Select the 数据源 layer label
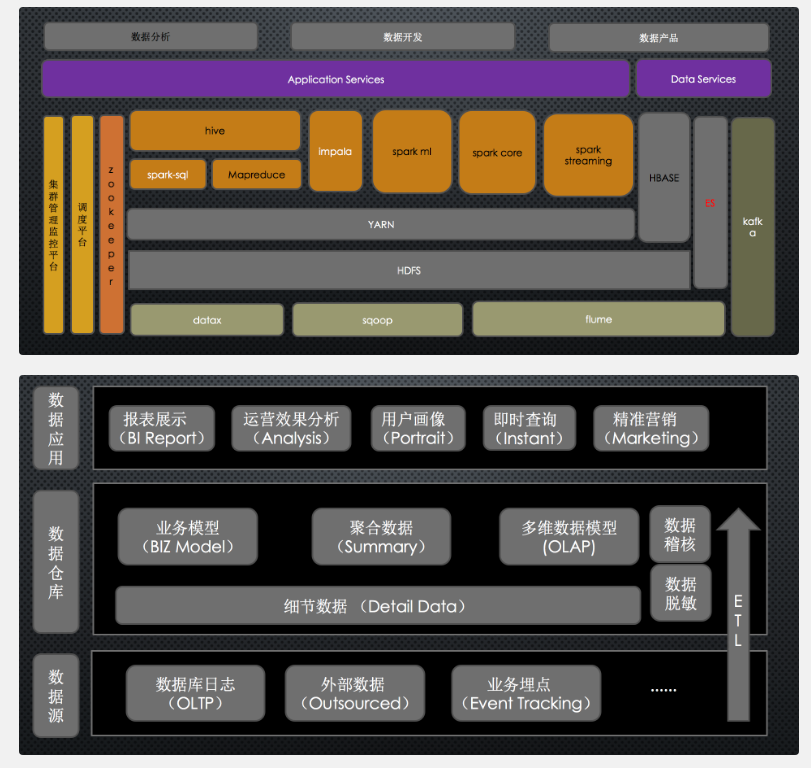811x768 pixels. click(x=56, y=696)
